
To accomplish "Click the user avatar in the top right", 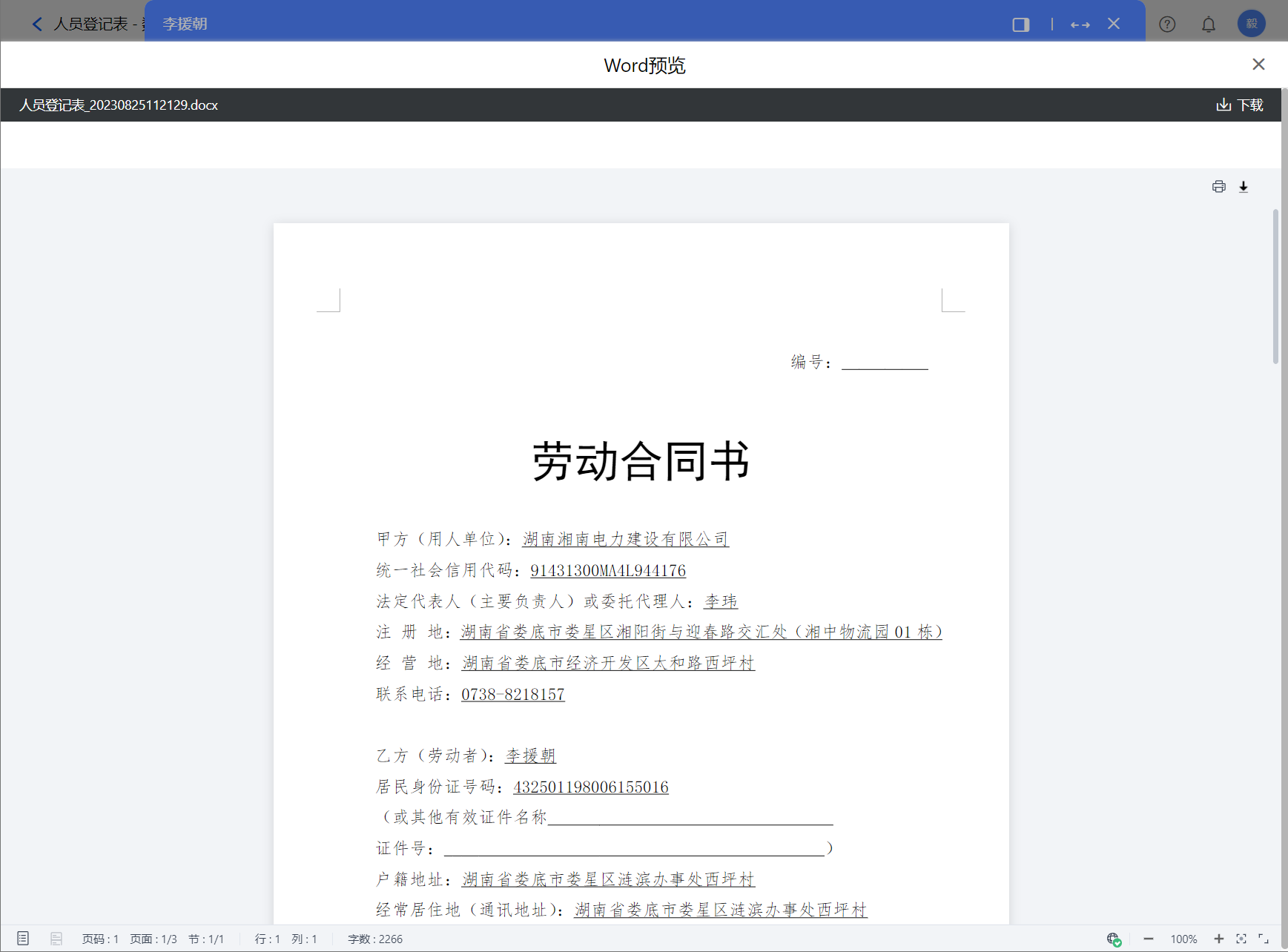I will coord(1251,24).
